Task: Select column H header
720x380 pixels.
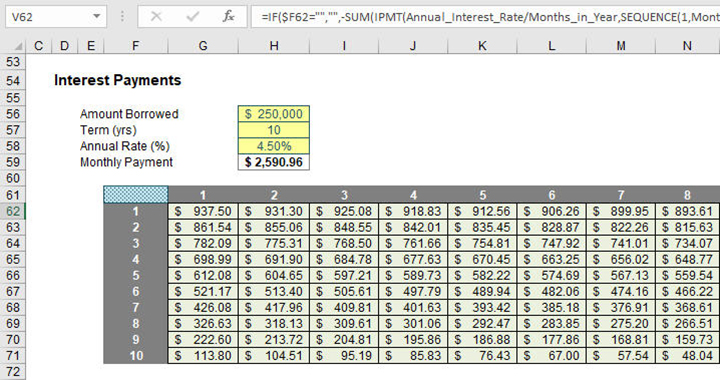Action: click(x=274, y=46)
